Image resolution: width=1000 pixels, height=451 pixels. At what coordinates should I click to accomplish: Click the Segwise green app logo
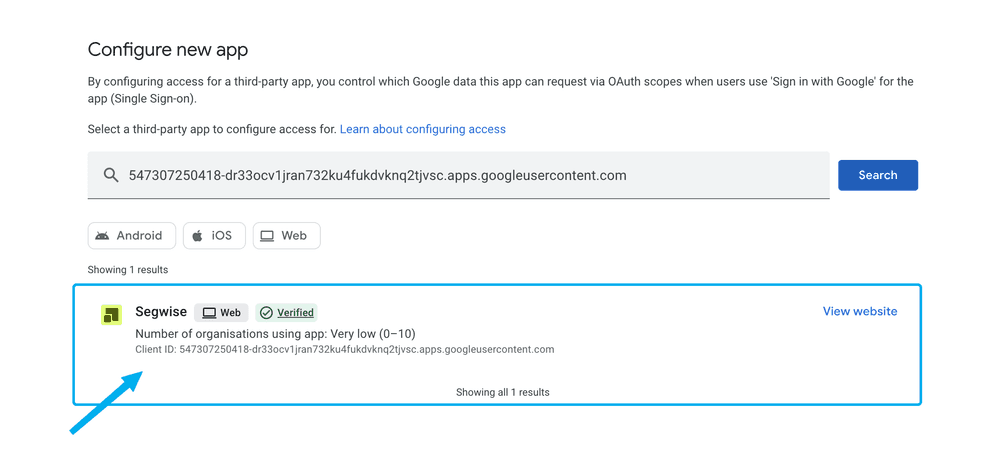pos(112,314)
